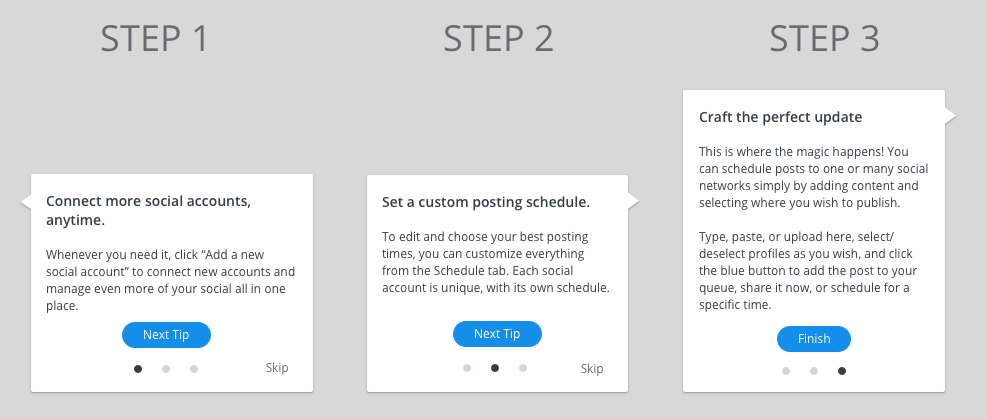This screenshot has width=987, height=419.
Task: Click the 'Craft the perfect update' title
Action: 780,117
